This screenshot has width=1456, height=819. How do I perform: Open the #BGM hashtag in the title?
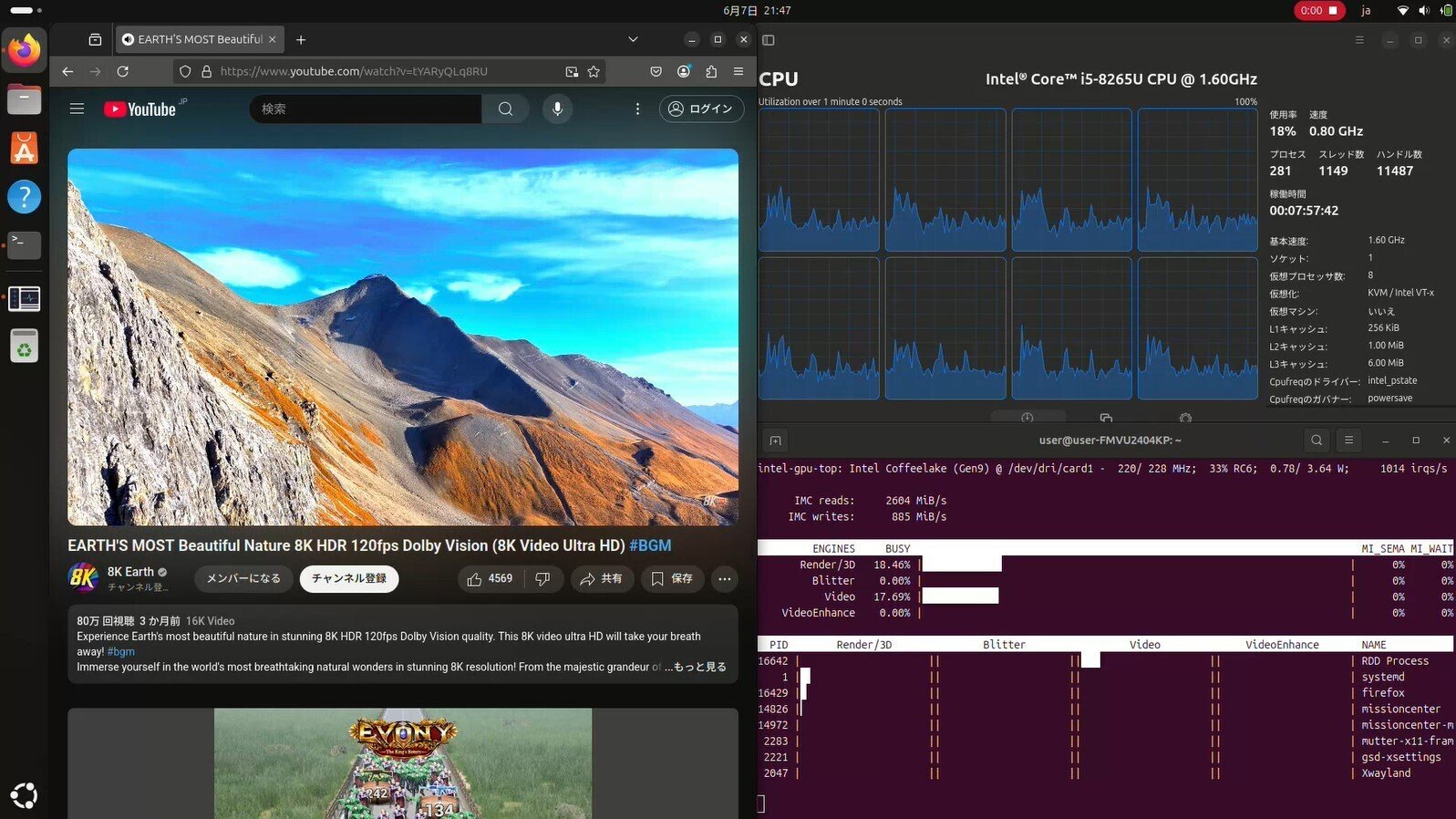[650, 545]
